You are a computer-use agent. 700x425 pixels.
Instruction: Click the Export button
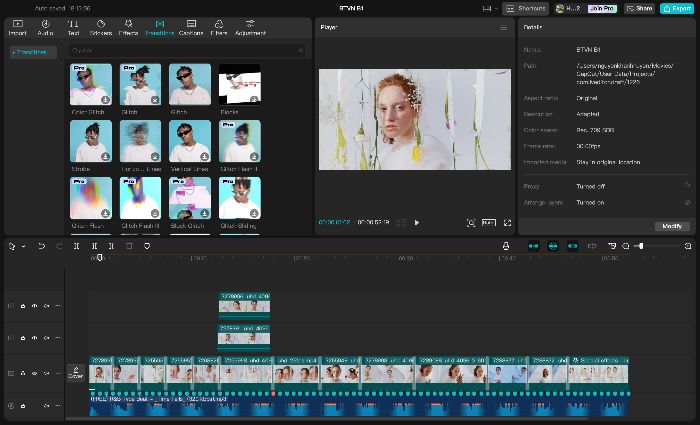coord(677,8)
